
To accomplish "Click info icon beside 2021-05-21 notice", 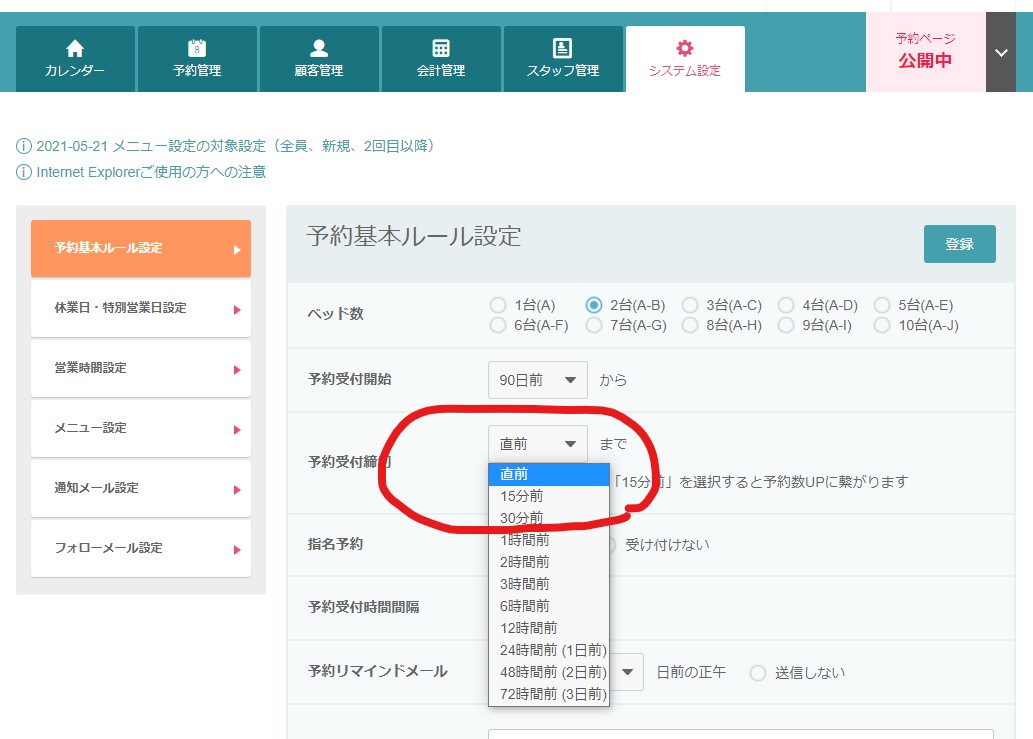I will click(24, 146).
